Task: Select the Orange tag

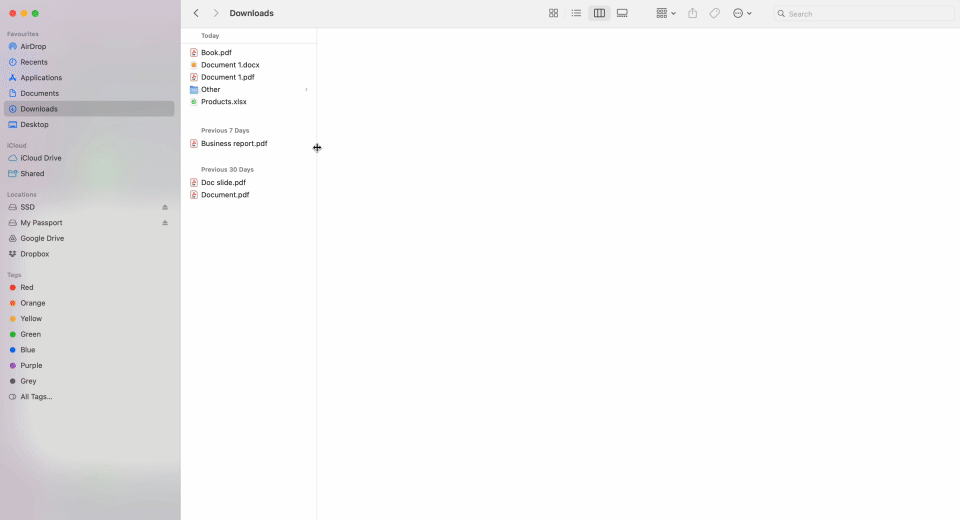Action: (x=89, y=303)
